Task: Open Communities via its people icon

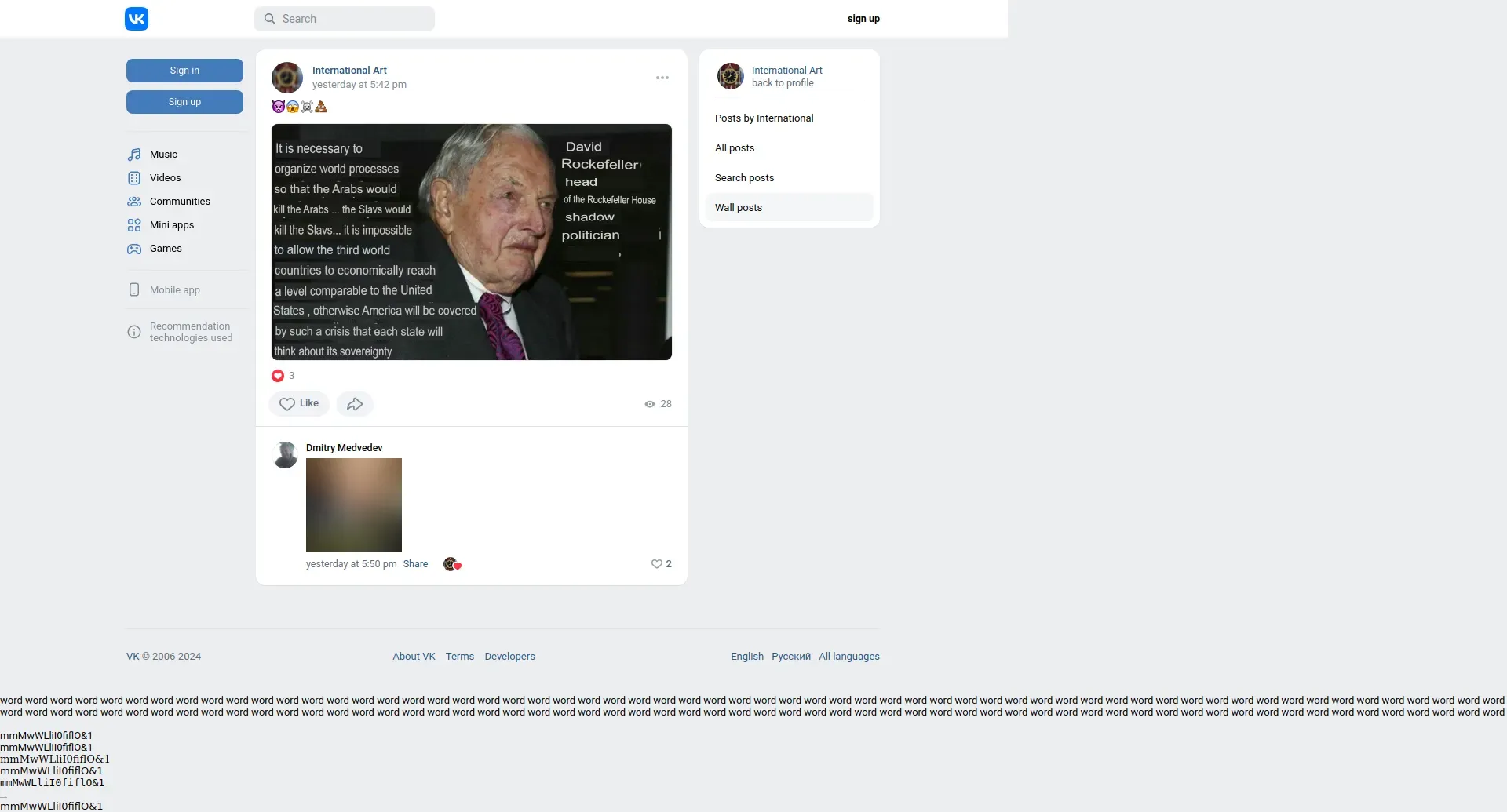Action: point(134,202)
